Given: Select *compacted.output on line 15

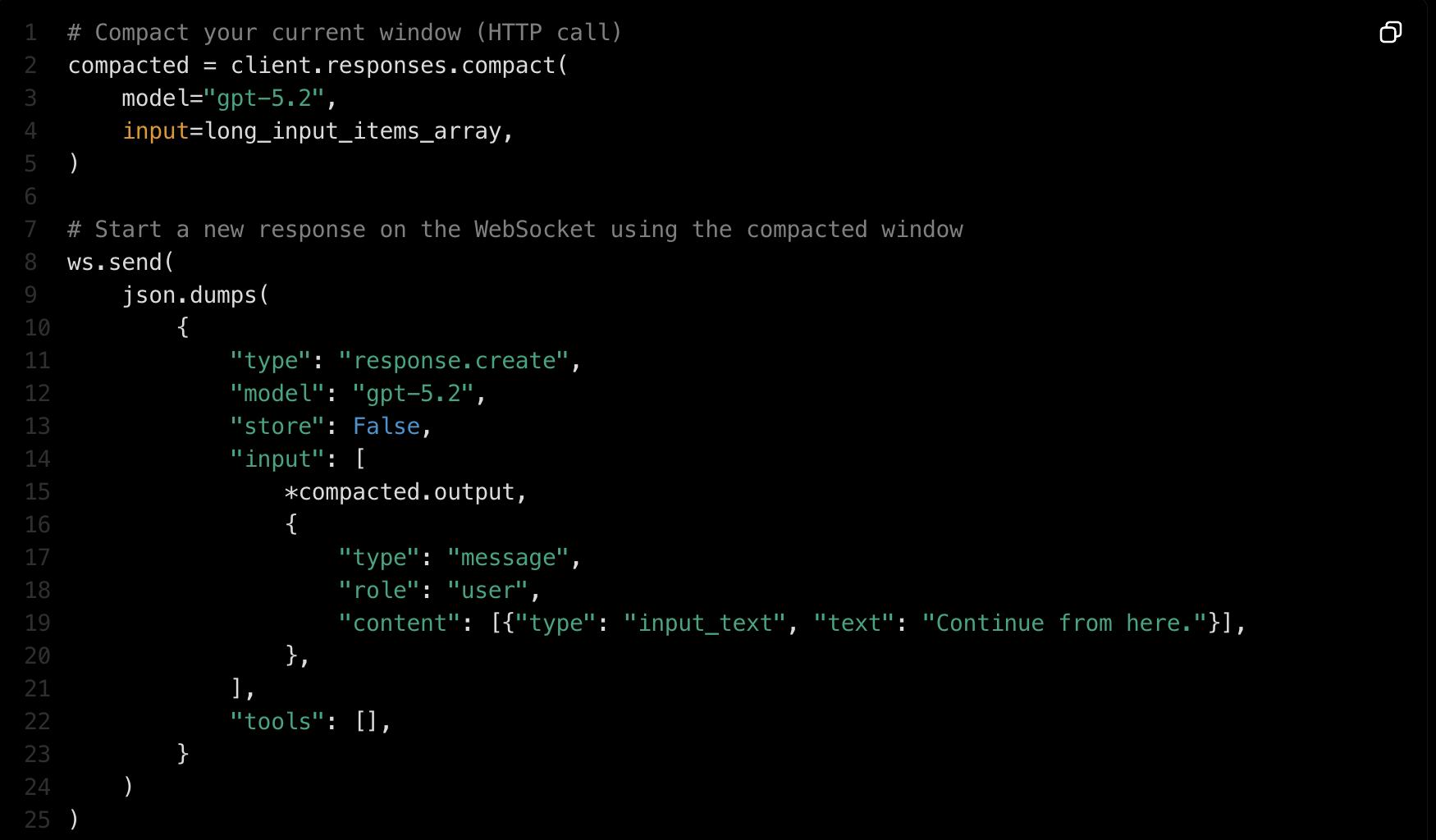Looking at the screenshot, I should tap(404, 491).
